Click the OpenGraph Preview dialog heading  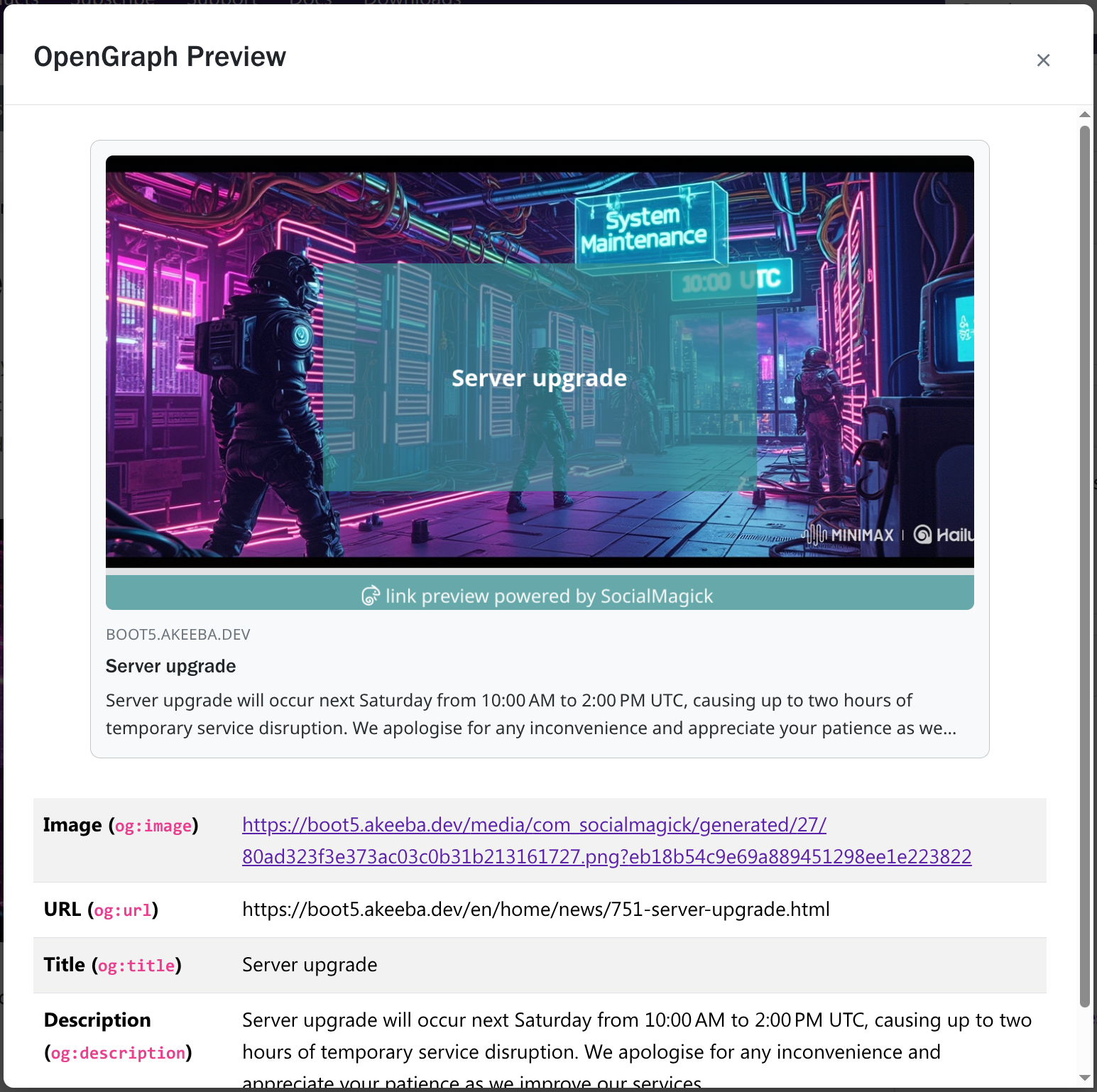click(x=160, y=57)
